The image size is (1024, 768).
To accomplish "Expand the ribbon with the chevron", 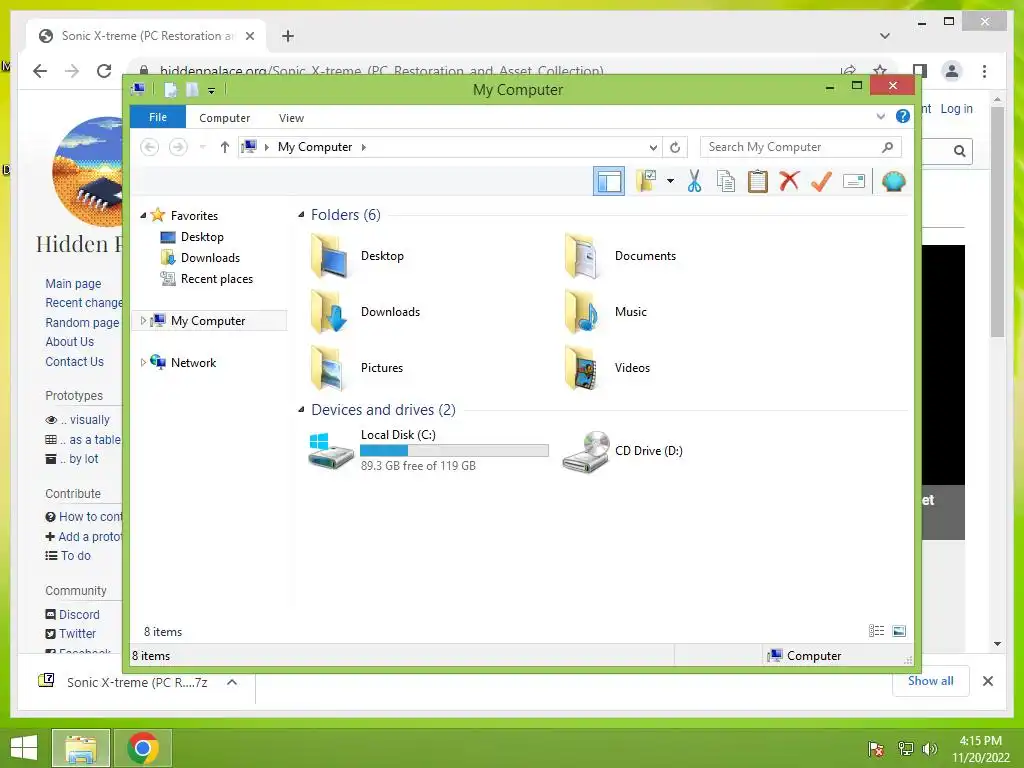I will [x=881, y=117].
